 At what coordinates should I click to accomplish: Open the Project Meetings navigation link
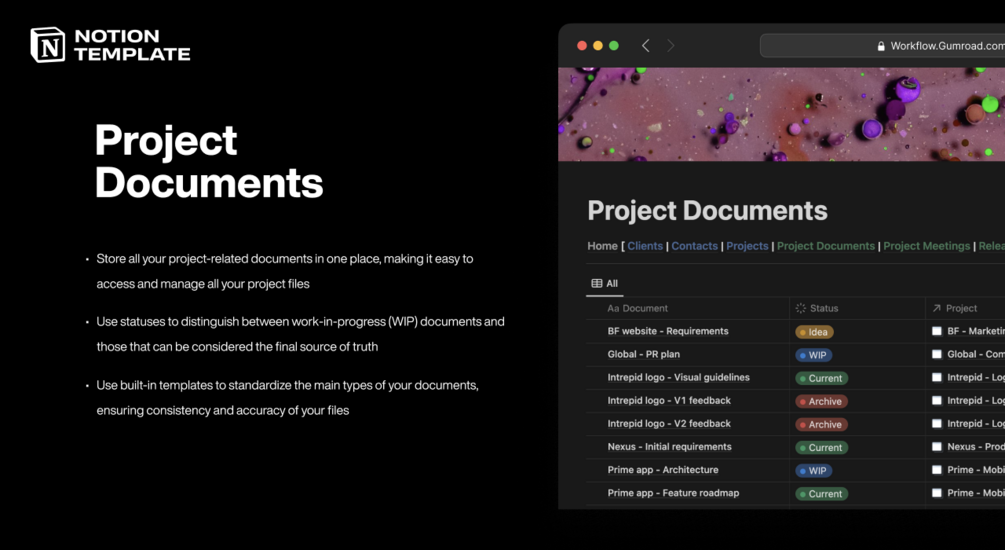[x=926, y=246]
